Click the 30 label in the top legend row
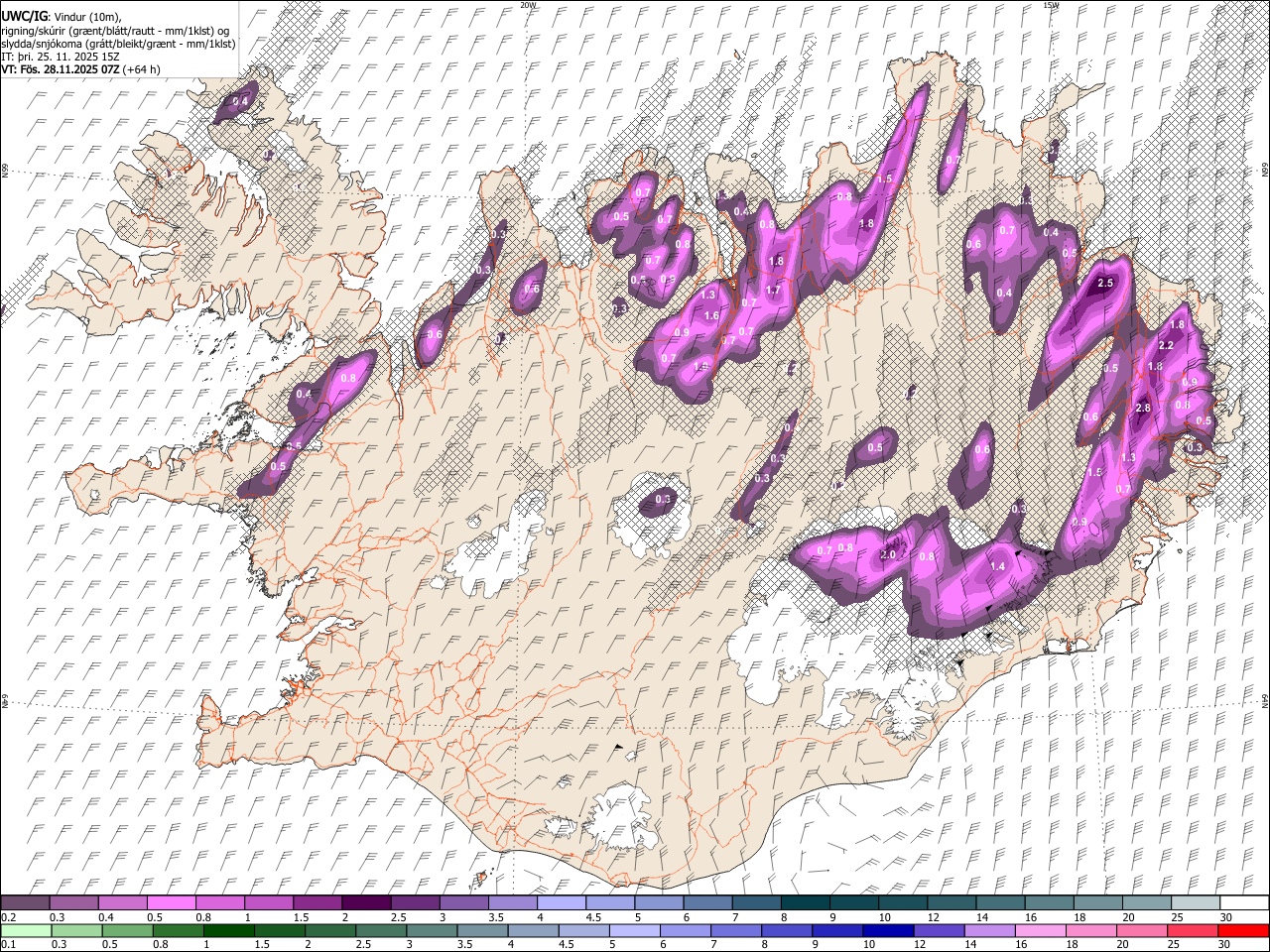This screenshot has height=952, width=1270. tap(1225, 917)
